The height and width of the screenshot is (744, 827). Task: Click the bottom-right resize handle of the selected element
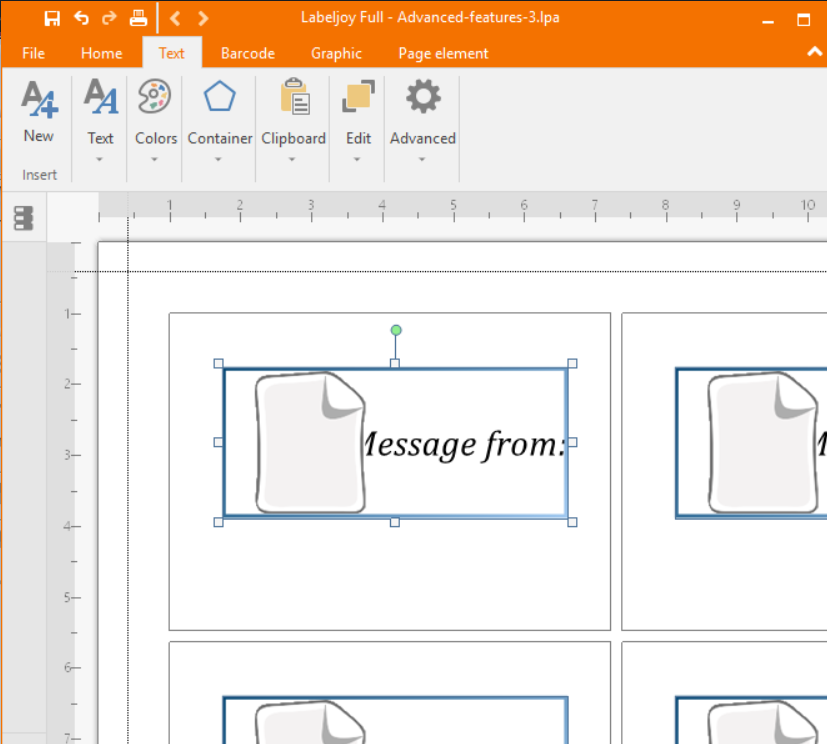pyautogui.click(x=572, y=522)
